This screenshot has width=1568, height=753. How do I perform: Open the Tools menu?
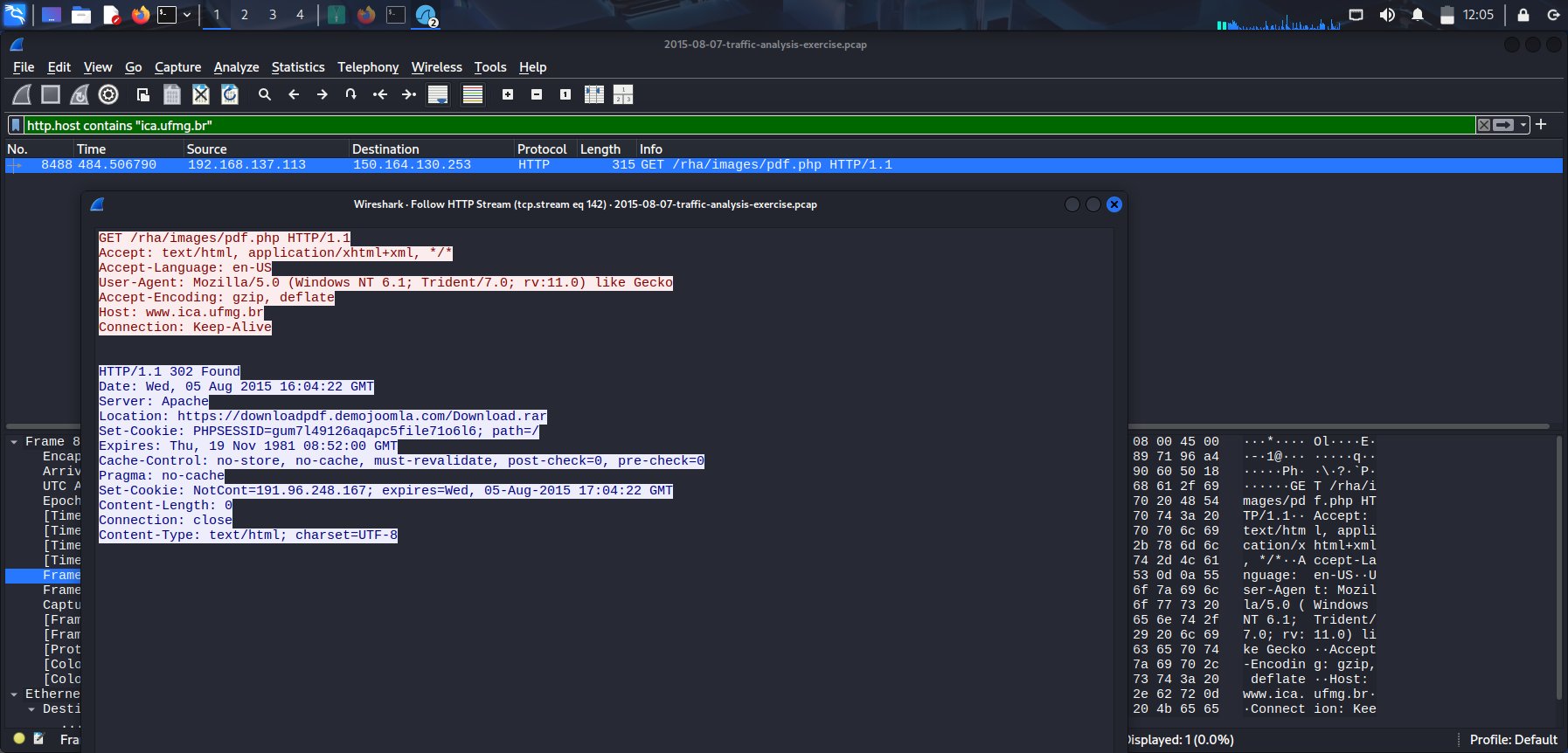tap(490, 67)
